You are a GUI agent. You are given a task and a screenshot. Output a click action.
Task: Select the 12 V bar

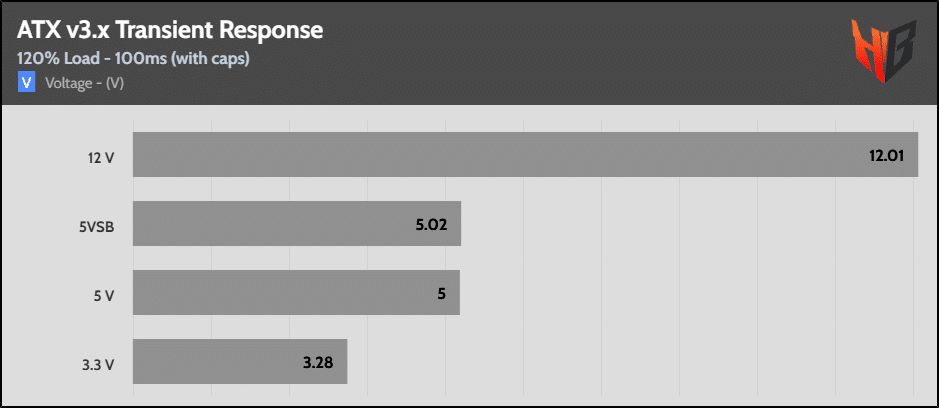[x=525, y=155]
